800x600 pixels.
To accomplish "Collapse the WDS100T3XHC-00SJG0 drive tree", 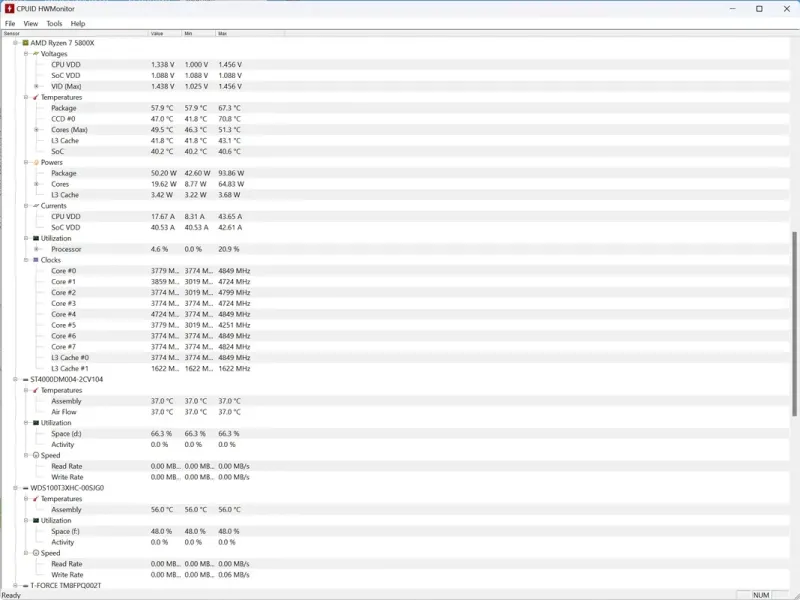I will [x=15, y=488].
